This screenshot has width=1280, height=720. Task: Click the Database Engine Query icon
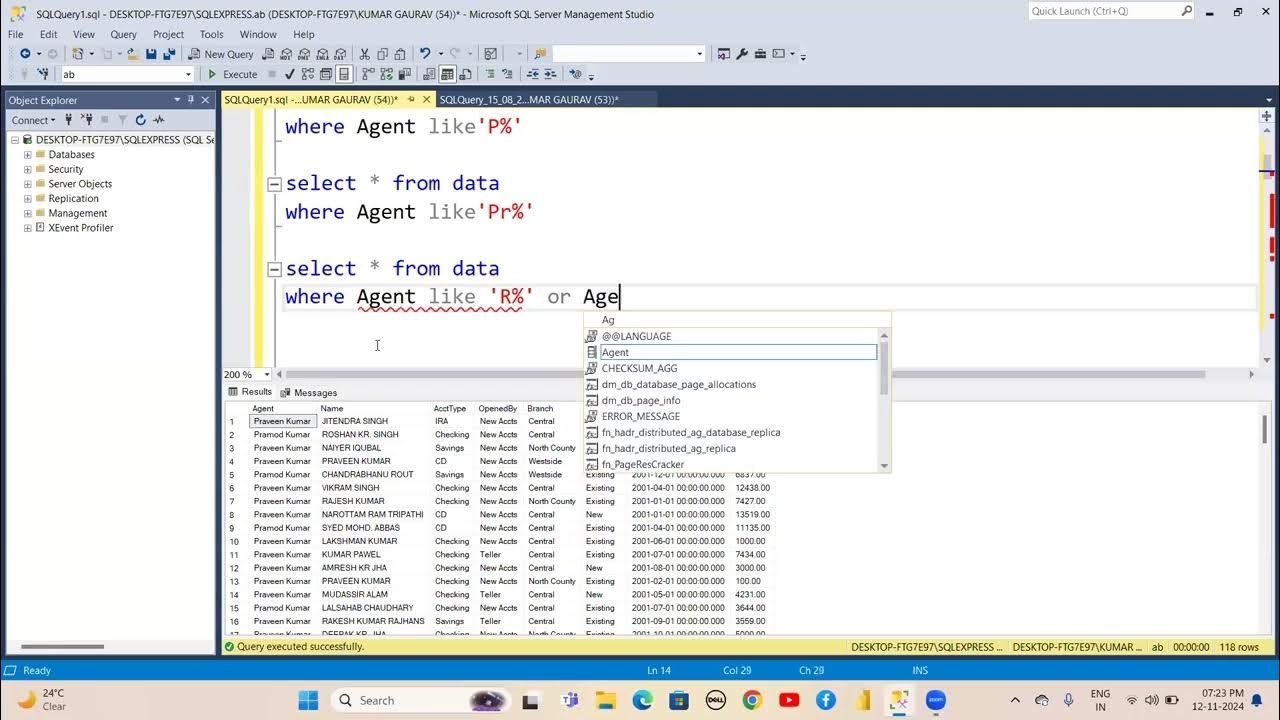click(268, 54)
